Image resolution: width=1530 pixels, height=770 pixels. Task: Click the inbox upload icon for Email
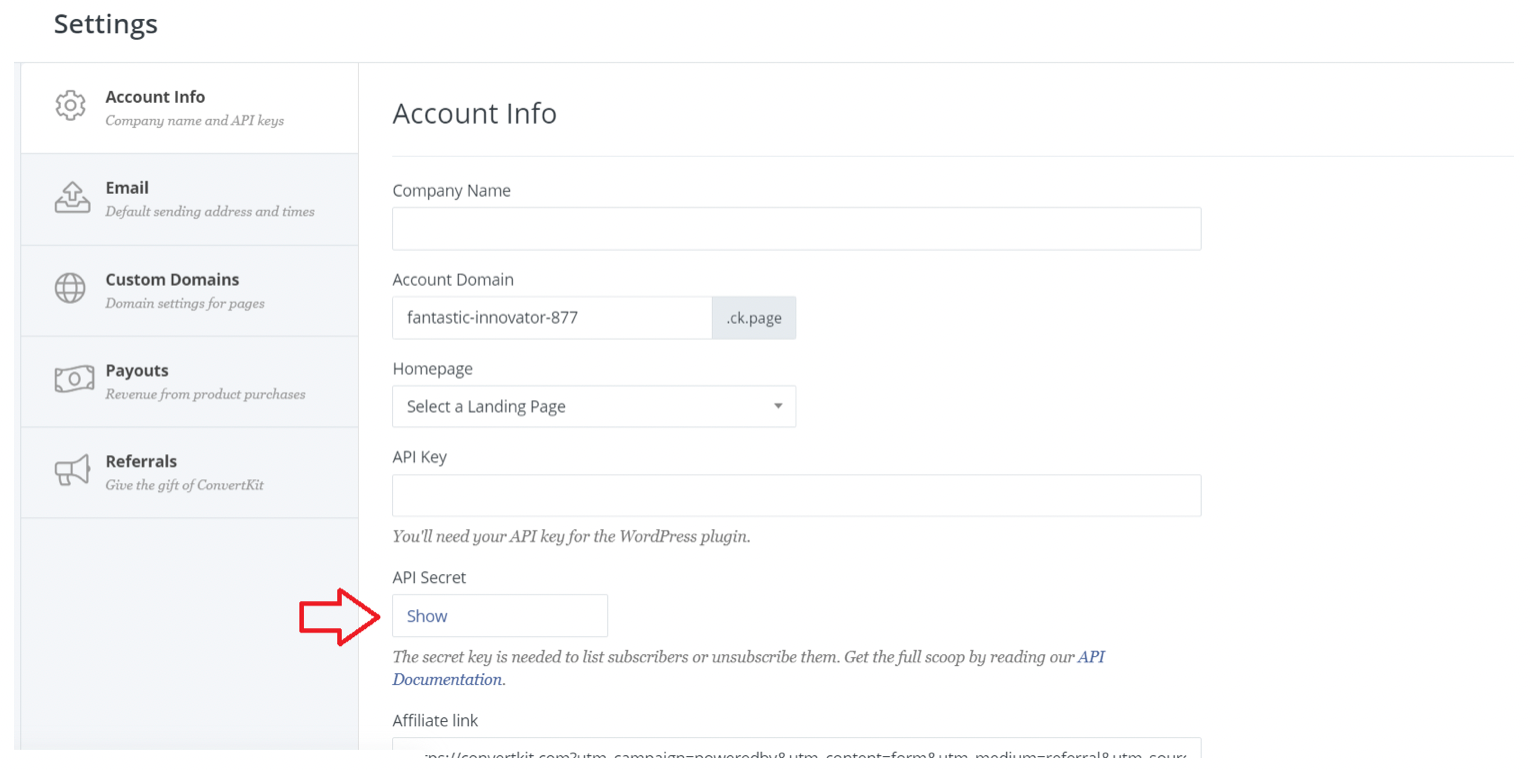pos(70,197)
